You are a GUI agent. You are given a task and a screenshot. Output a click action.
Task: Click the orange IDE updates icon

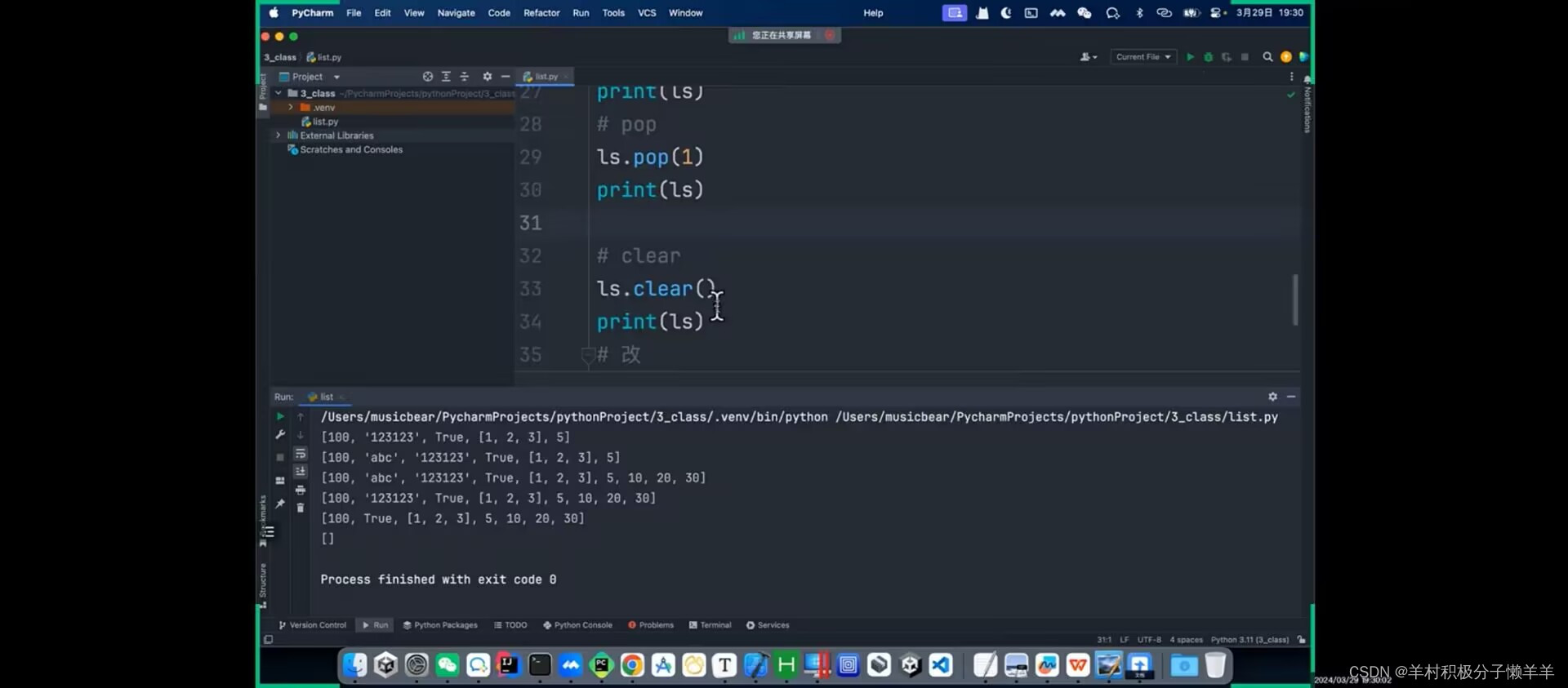pos(1286,57)
